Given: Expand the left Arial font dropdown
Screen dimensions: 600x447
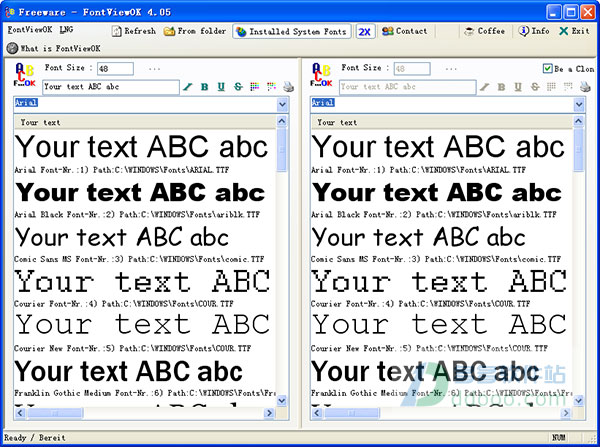Looking at the screenshot, I should (x=282, y=104).
